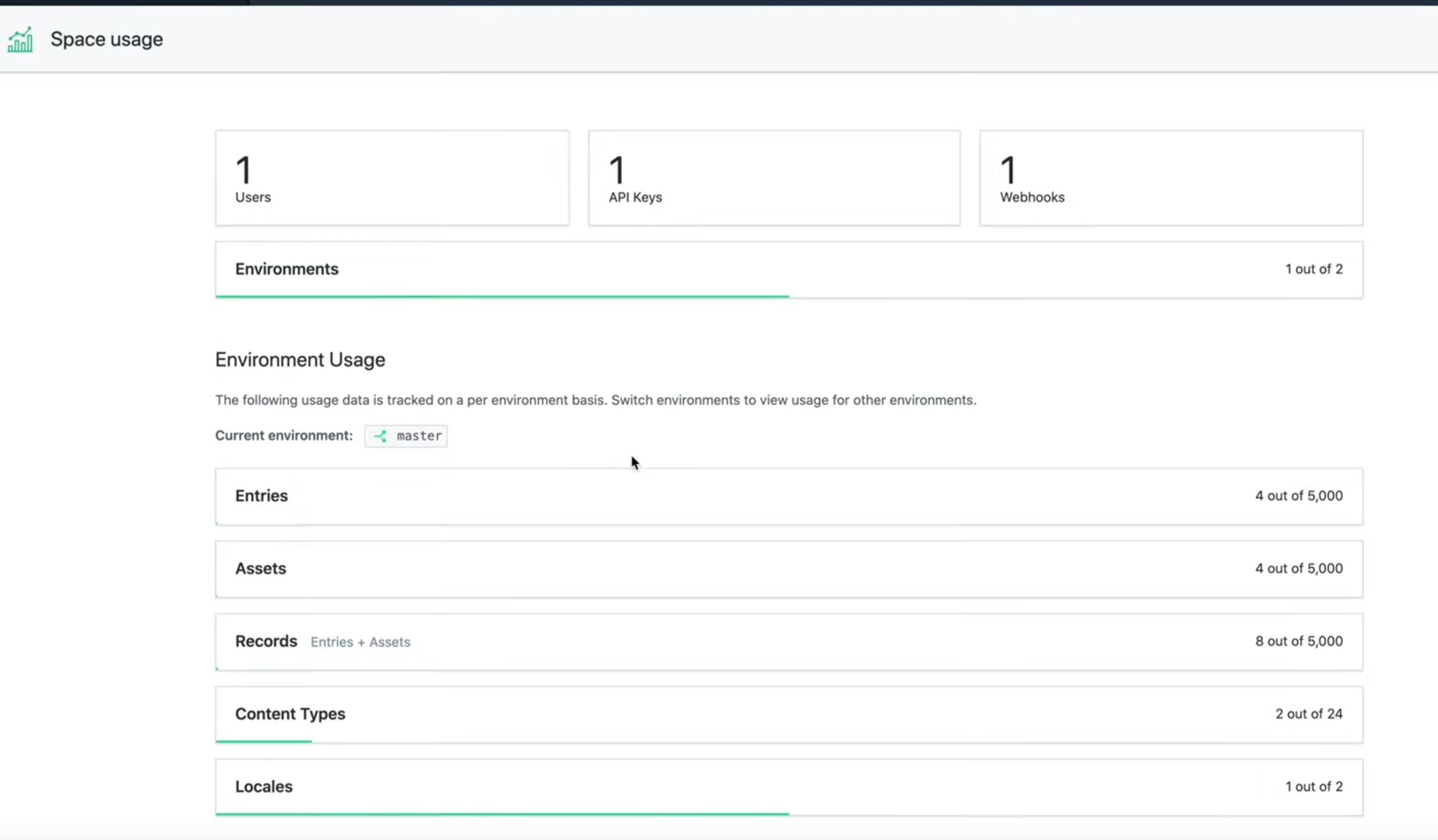Click the Content Types progress bar
This screenshot has width=1438, height=840.
pos(264,741)
